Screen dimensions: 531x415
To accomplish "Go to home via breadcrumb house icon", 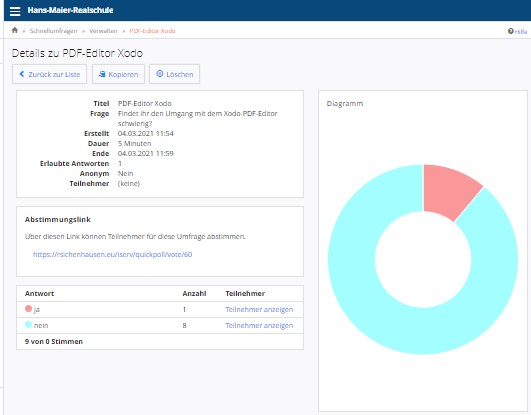I will click(15, 30).
